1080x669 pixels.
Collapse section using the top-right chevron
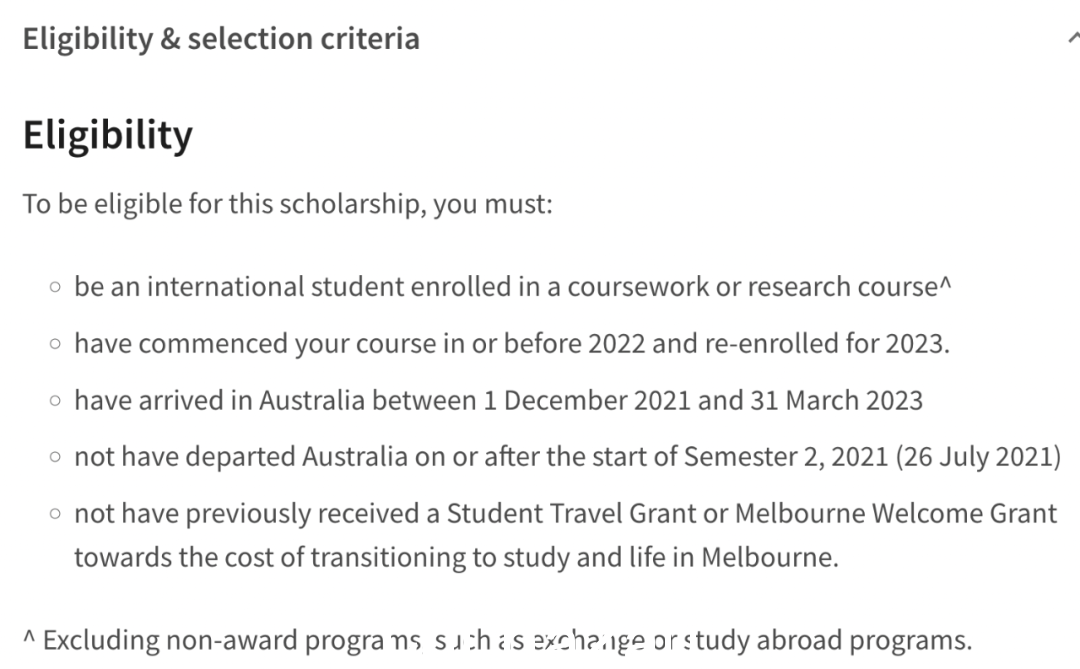[x=1074, y=39]
